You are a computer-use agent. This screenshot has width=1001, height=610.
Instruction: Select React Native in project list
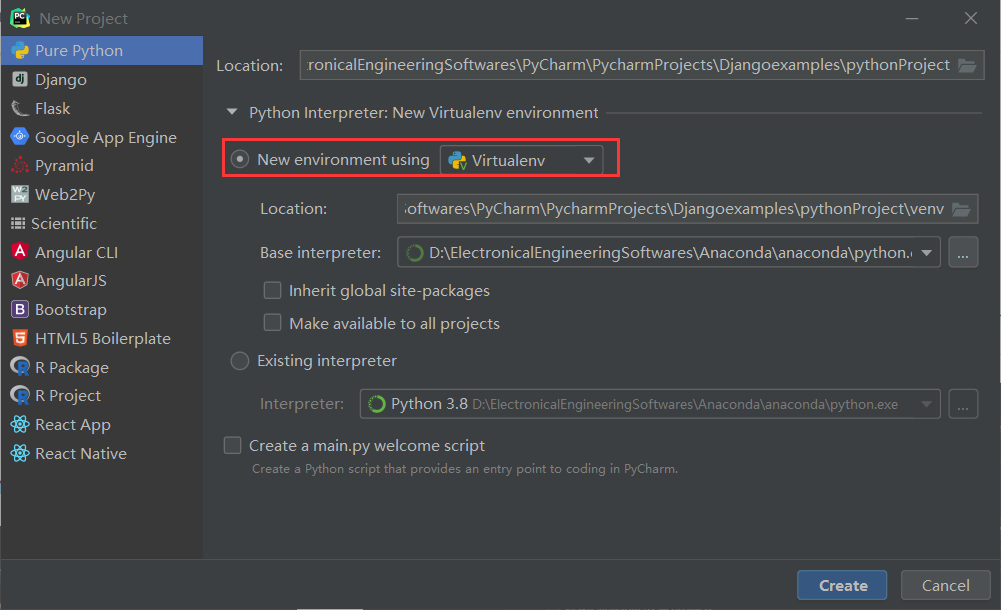102,453
